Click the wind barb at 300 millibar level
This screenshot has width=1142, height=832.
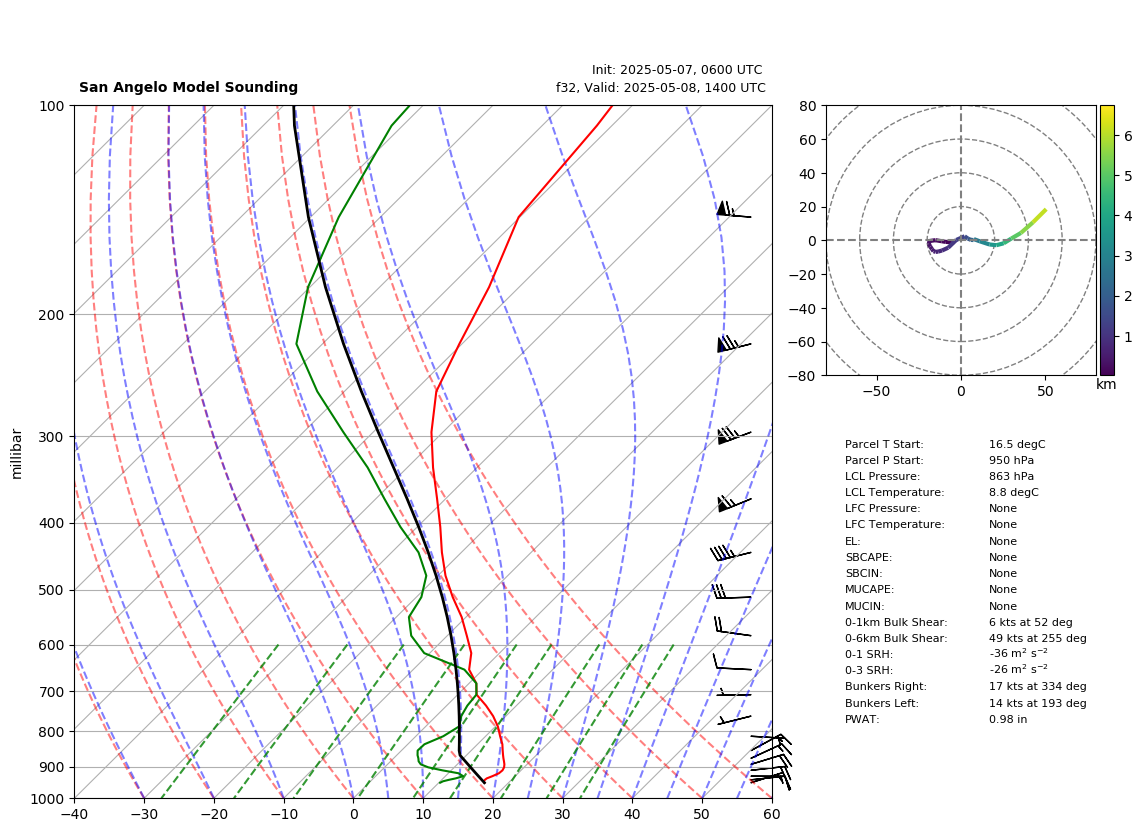[733, 436]
